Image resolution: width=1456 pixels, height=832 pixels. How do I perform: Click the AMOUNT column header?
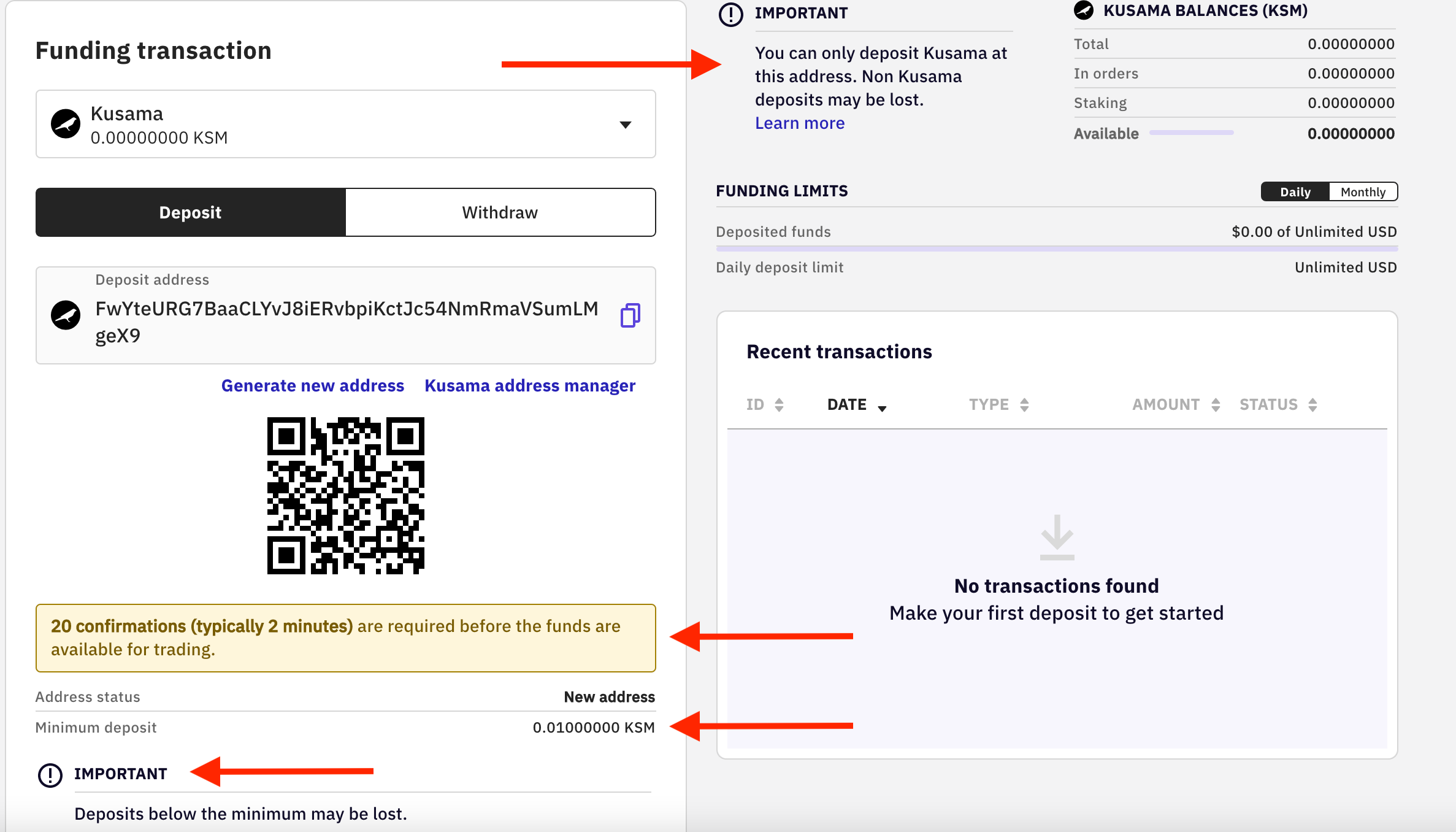(x=1166, y=405)
